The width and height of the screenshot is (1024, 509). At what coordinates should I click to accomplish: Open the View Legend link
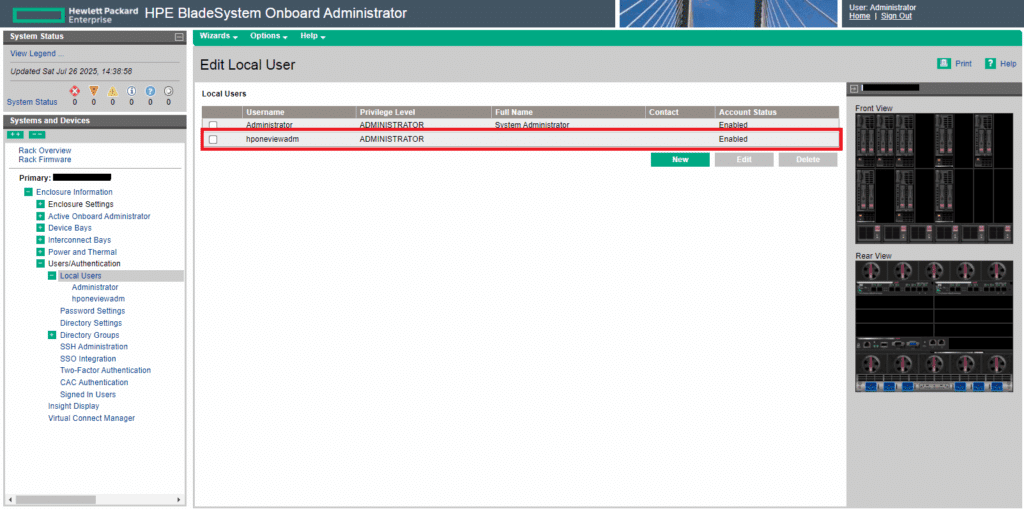click(37, 54)
